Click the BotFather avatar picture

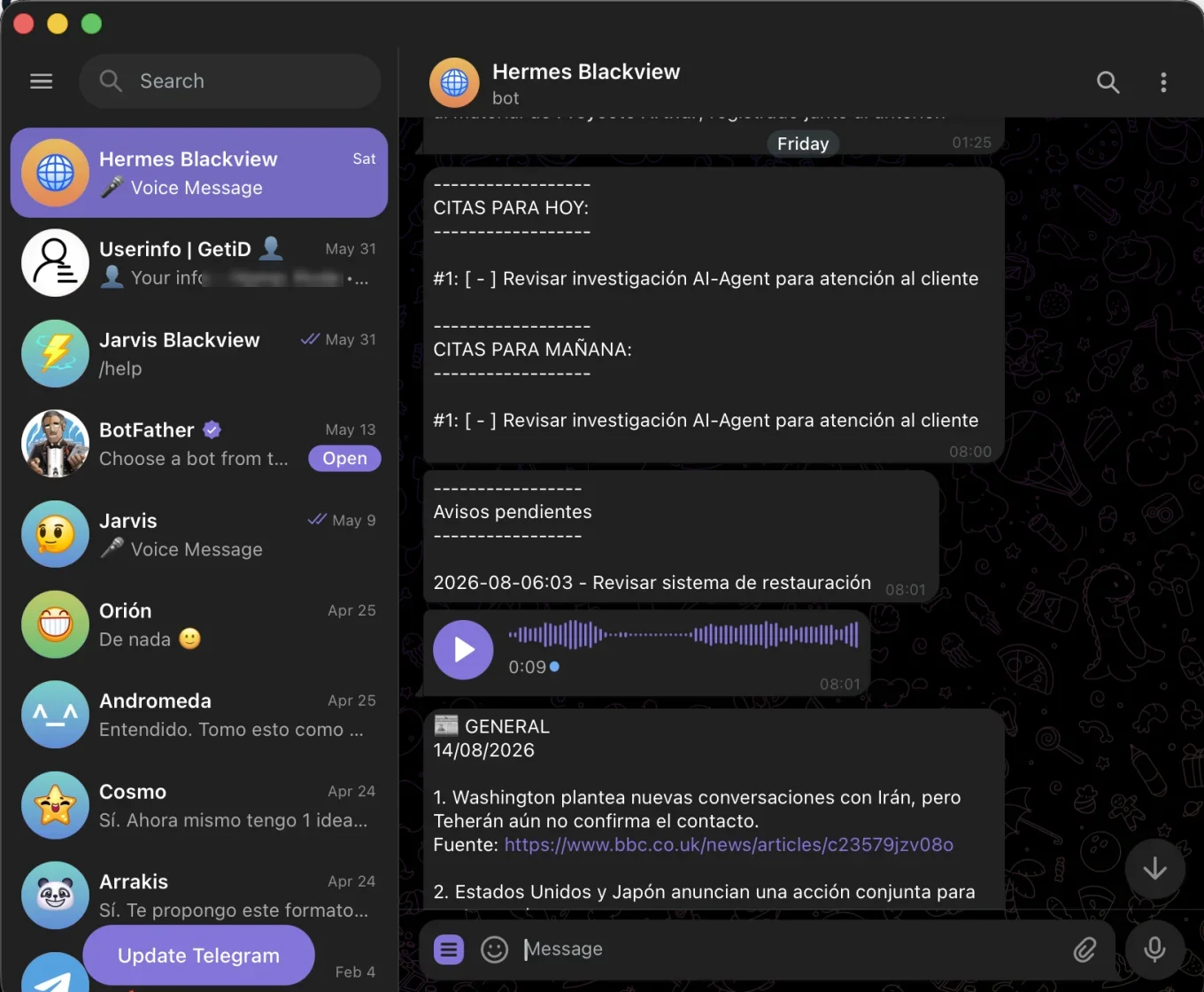55,444
